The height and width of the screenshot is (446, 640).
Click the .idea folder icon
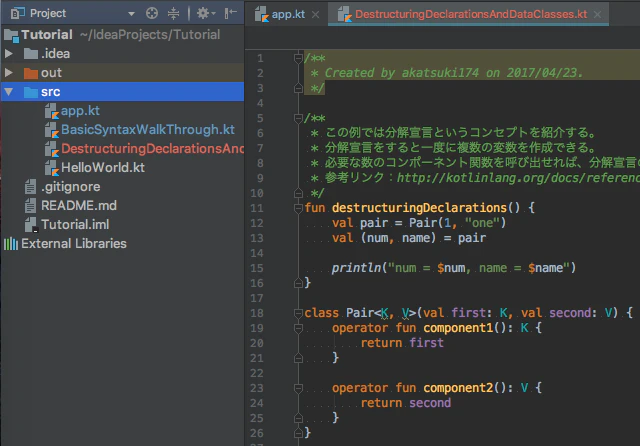click(31, 53)
